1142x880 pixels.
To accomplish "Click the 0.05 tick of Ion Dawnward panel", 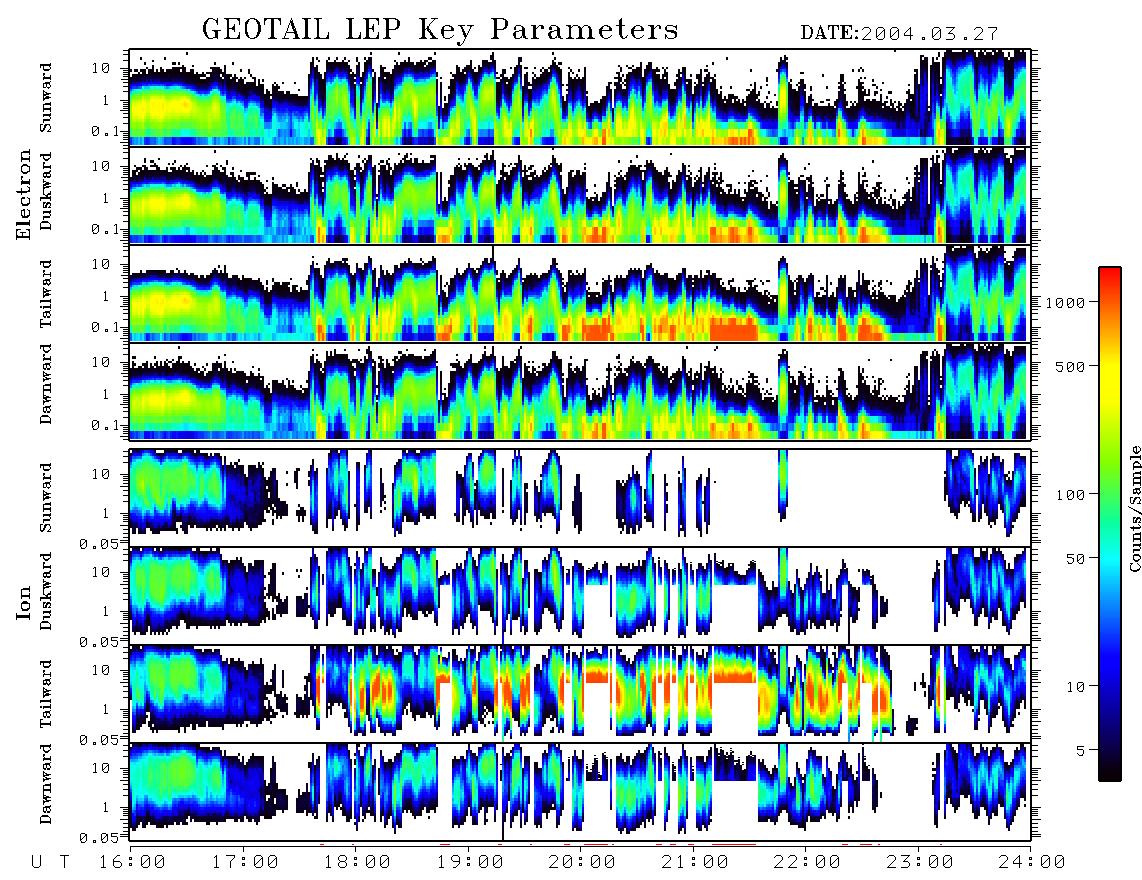I will 98,838.
